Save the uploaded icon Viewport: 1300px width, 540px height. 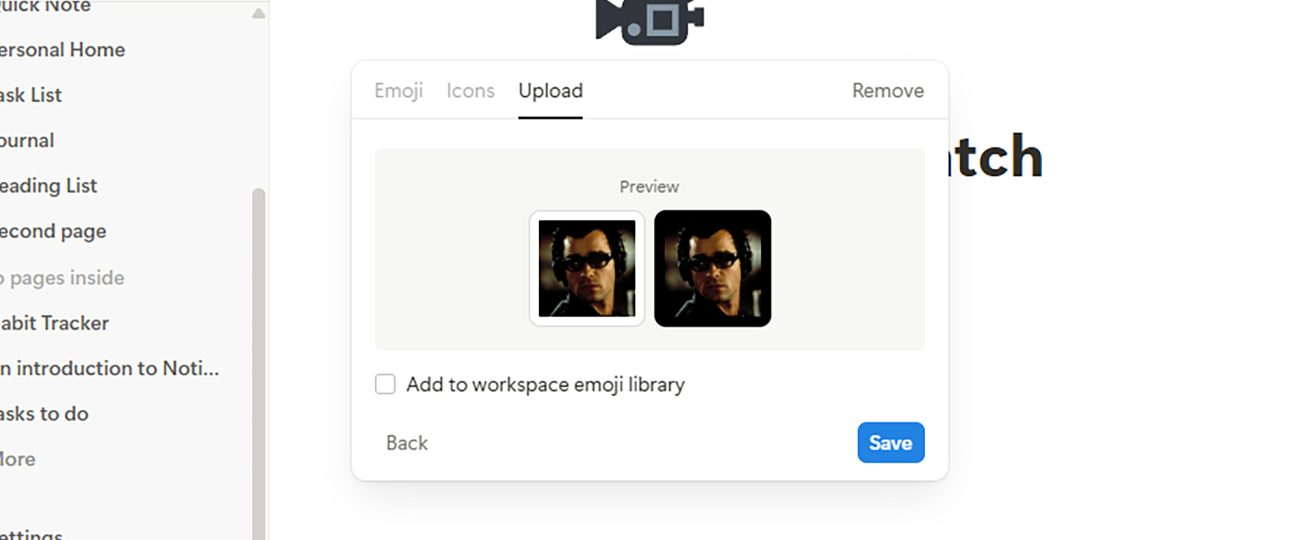click(x=891, y=443)
